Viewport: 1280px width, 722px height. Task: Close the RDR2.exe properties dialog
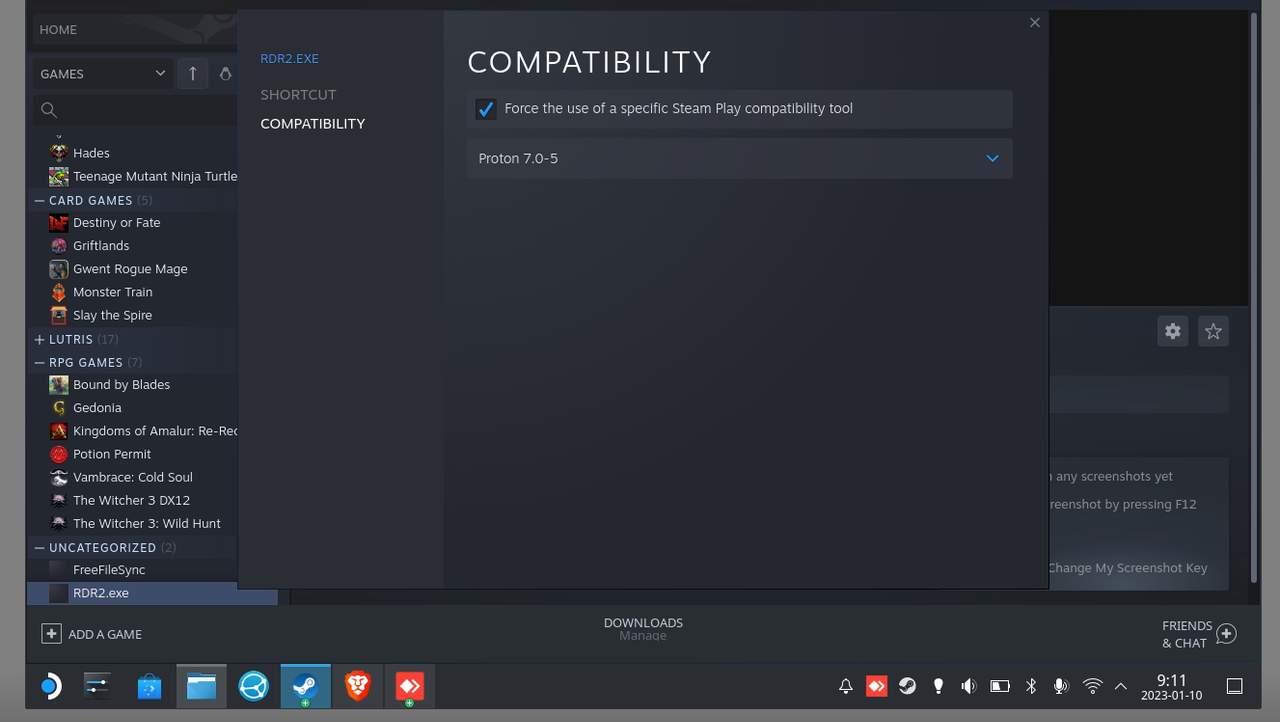[x=1035, y=22]
